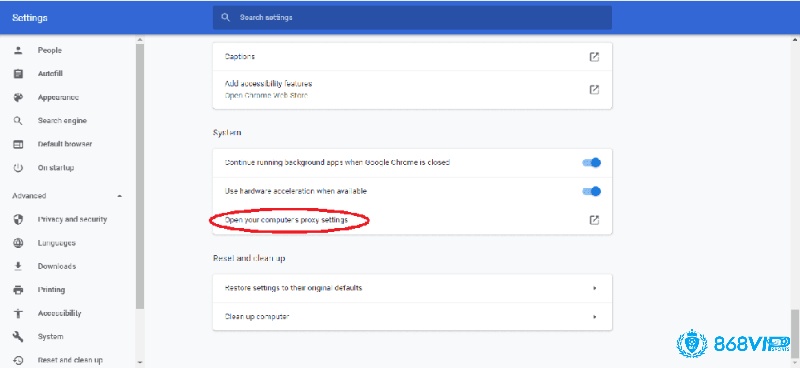Select Default browser in sidebar

pos(65,144)
